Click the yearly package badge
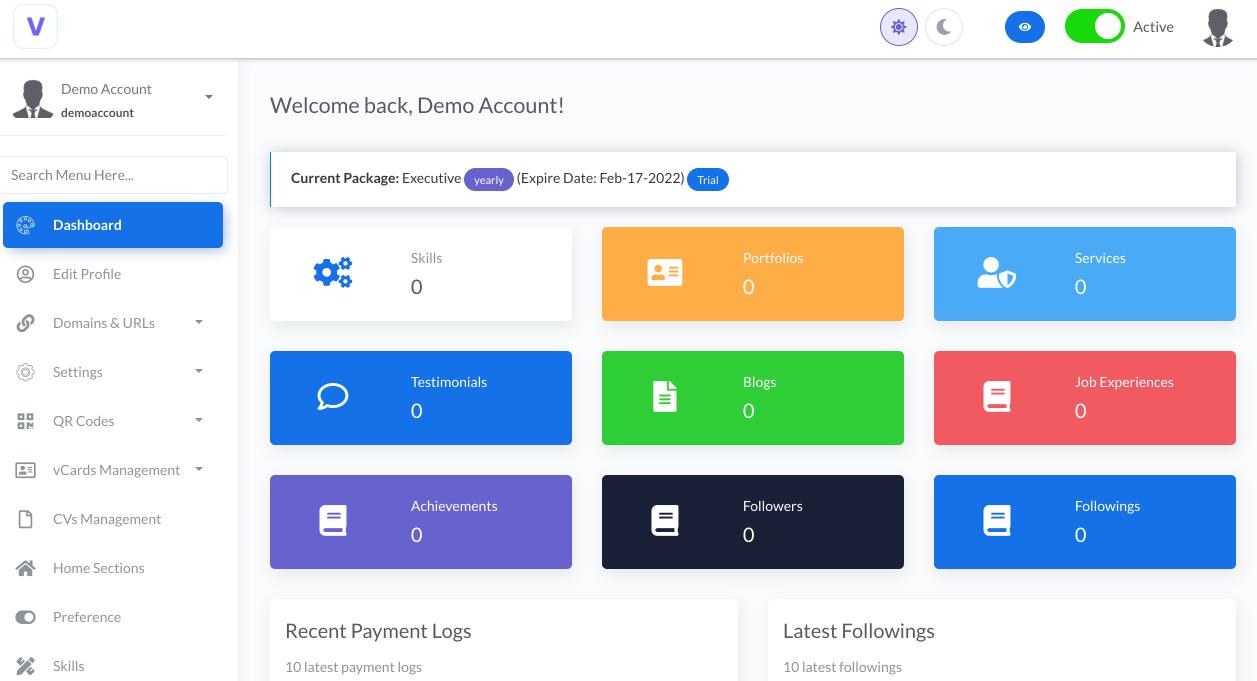The height and width of the screenshot is (681, 1257). click(489, 180)
